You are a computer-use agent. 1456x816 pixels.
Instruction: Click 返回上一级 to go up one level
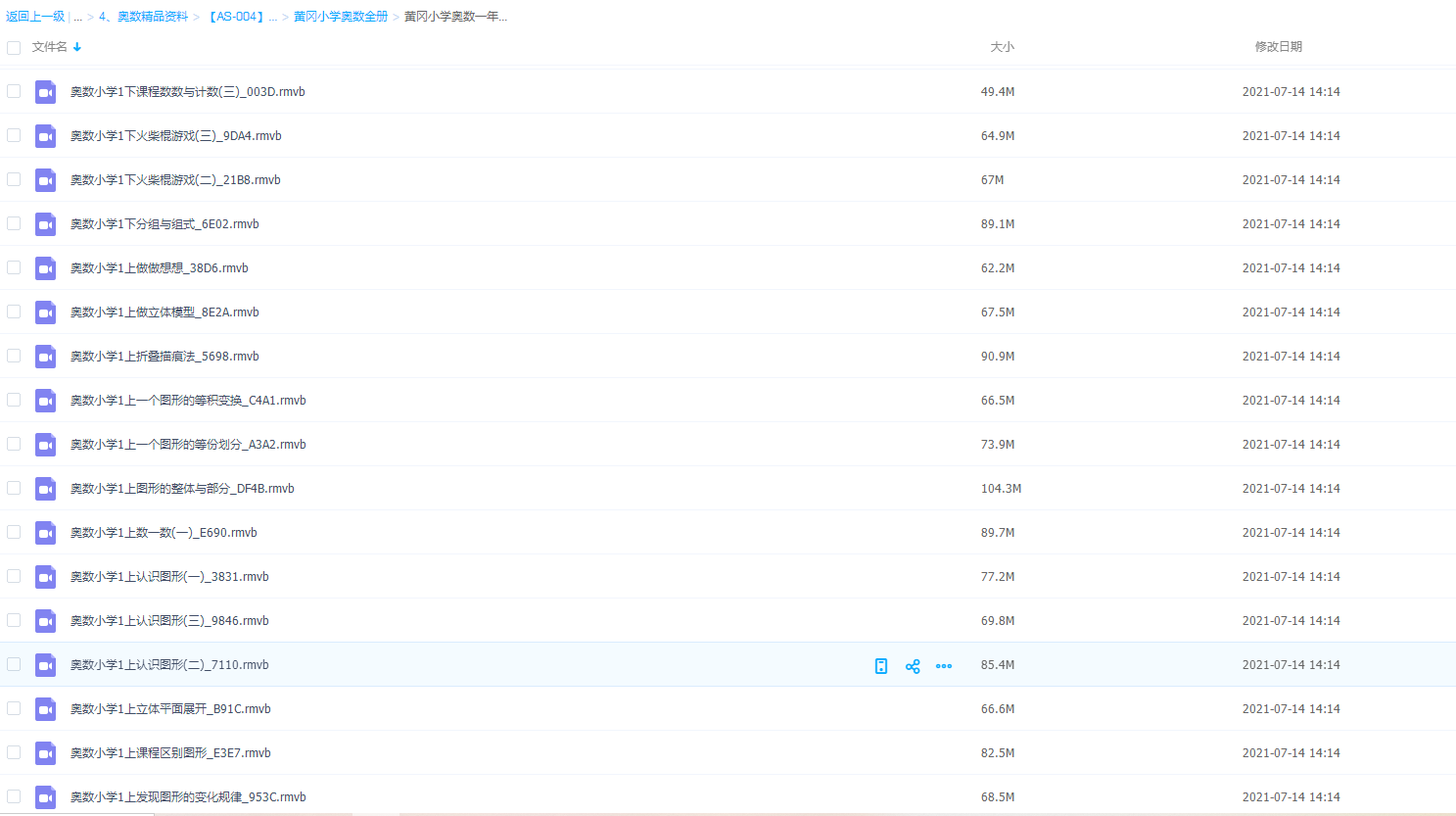[x=35, y=17]
